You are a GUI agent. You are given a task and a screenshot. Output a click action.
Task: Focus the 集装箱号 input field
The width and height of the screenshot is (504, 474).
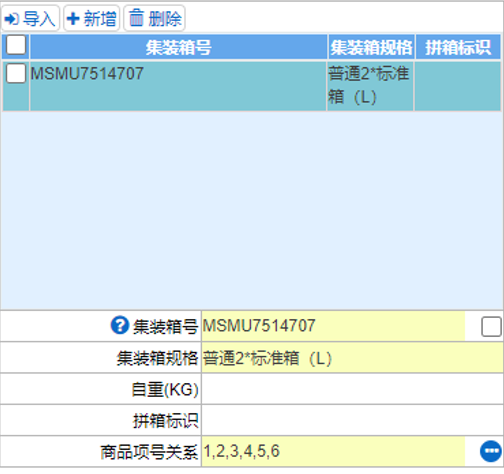pyautogui.click(x=333, y=326)
